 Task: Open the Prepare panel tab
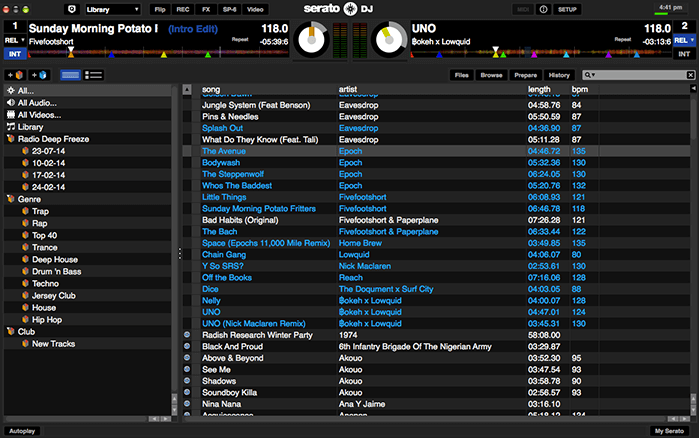pyautogui.click(x=526, y=75)
